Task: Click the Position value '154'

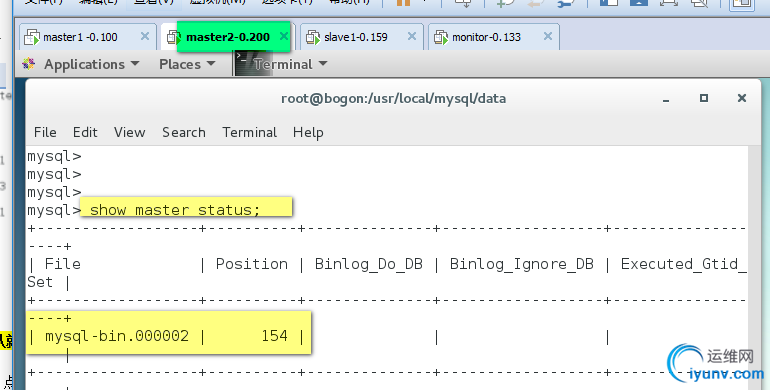Action: (274, 336)
